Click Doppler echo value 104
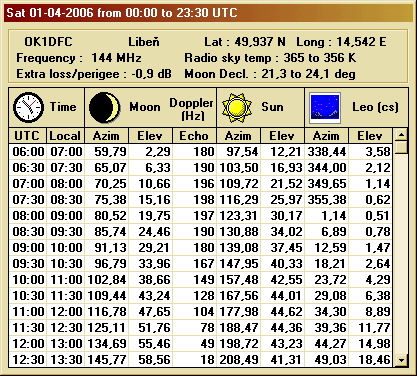 (195, 312)
